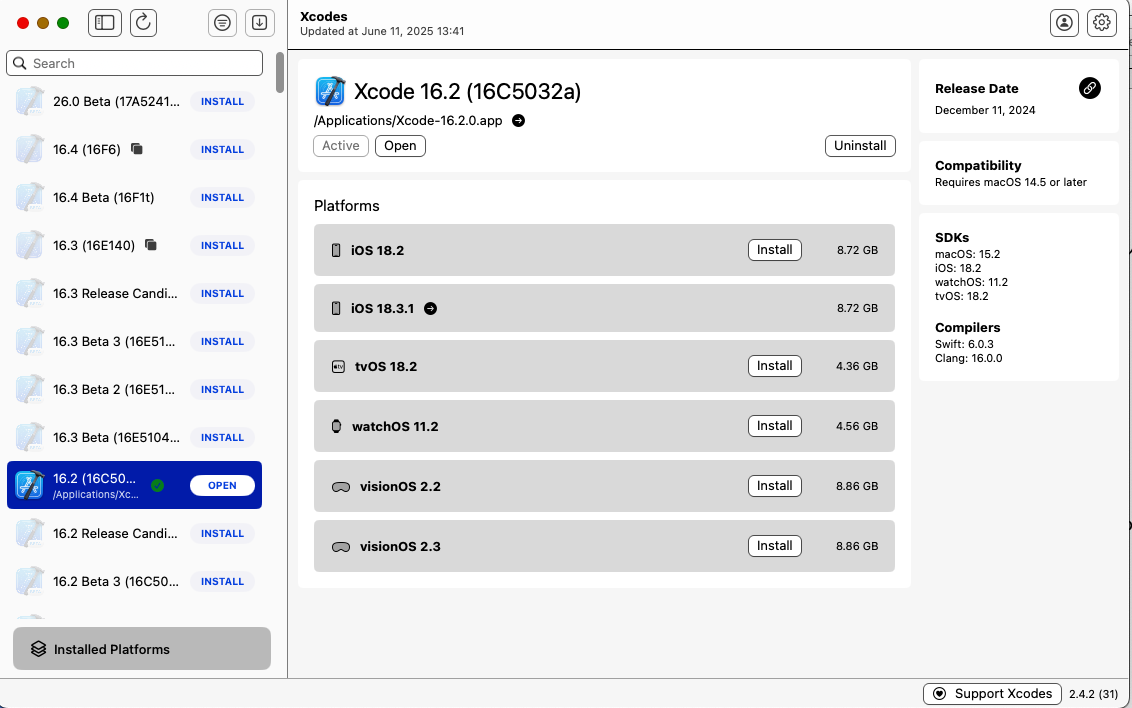Click the green installed checkmark on 16.2

(157, 486)
